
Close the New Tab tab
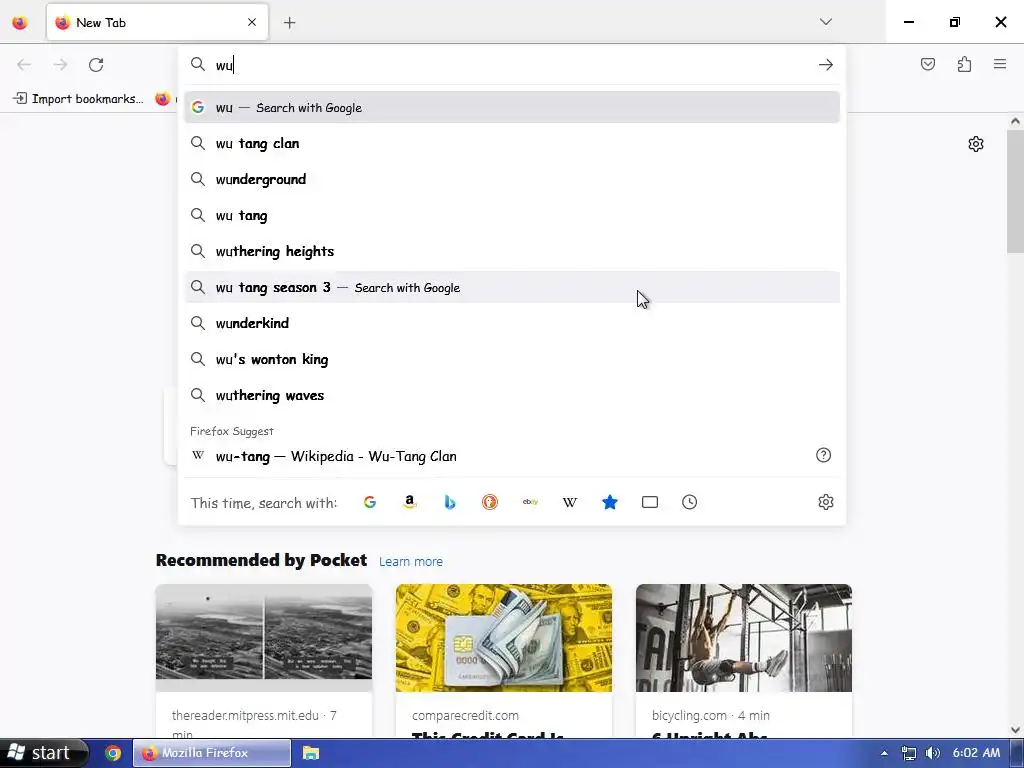coord(252,22)
